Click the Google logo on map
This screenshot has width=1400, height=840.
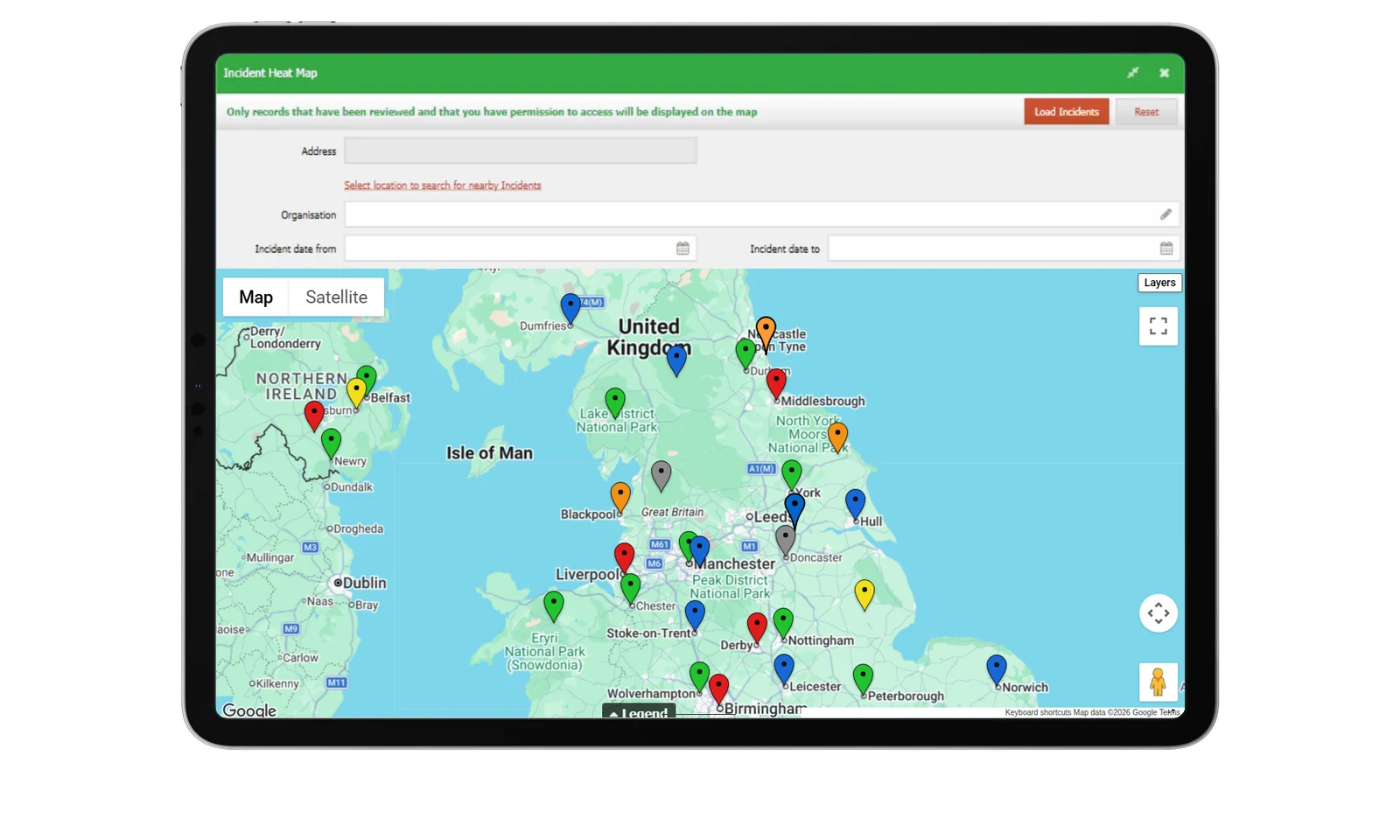coord(249,710)
